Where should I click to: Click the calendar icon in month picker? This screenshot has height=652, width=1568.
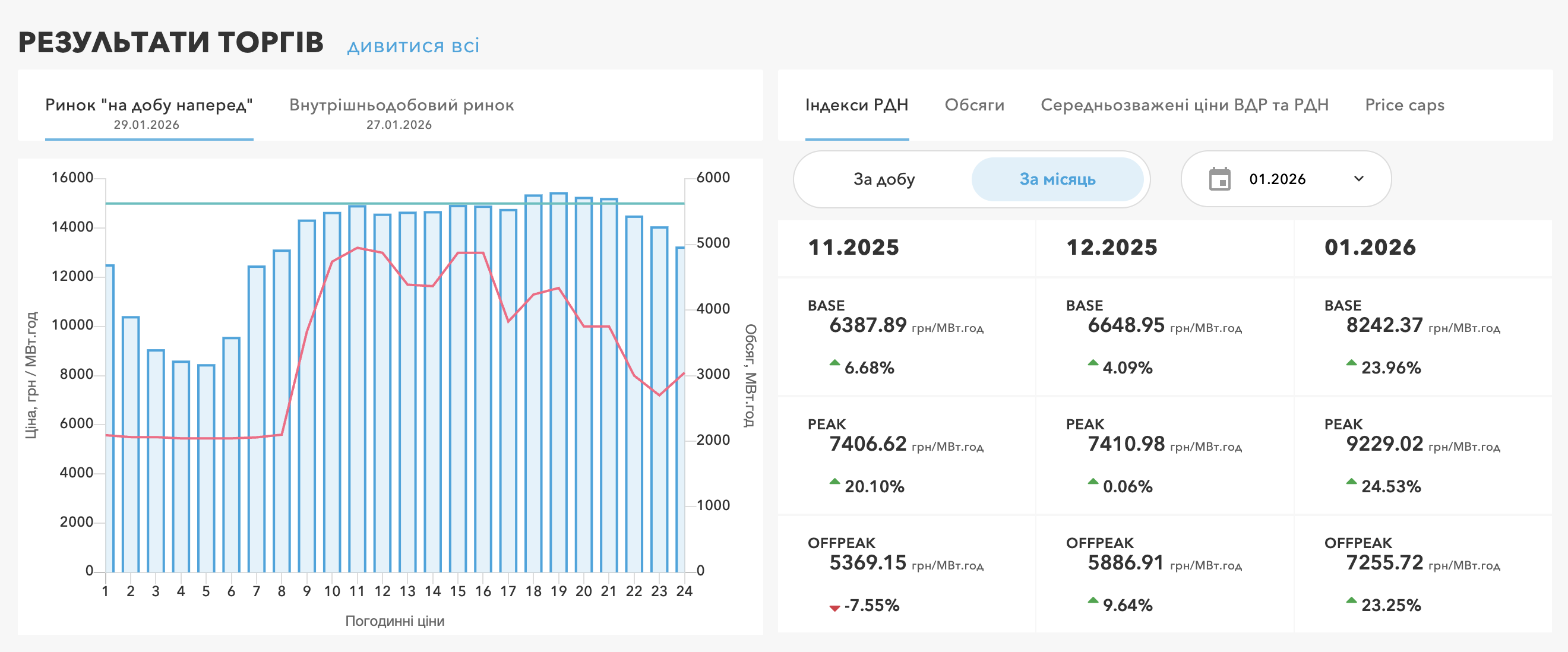(x=1219, y=179)
